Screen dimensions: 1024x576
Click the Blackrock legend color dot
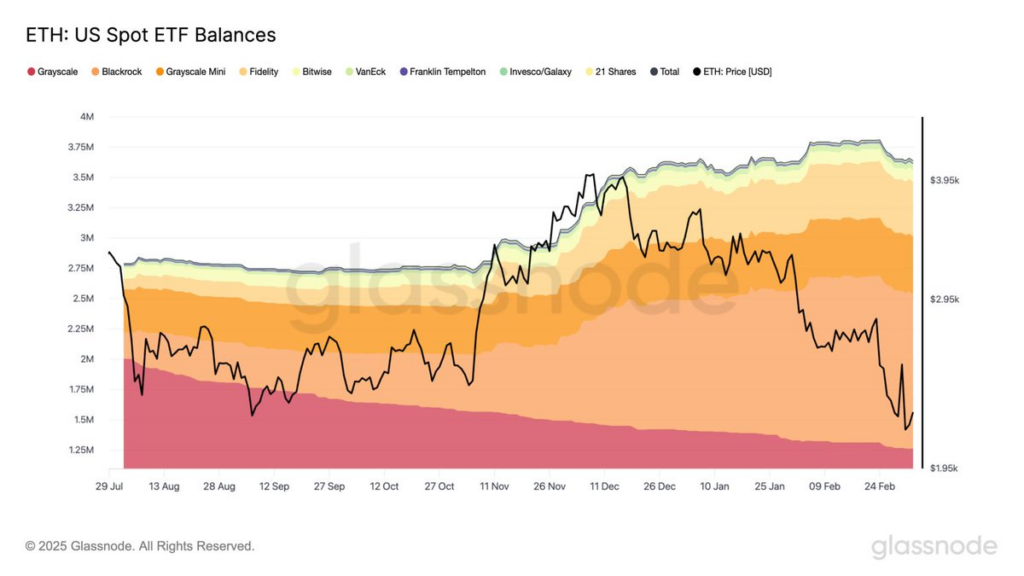(x=95, y=72)
